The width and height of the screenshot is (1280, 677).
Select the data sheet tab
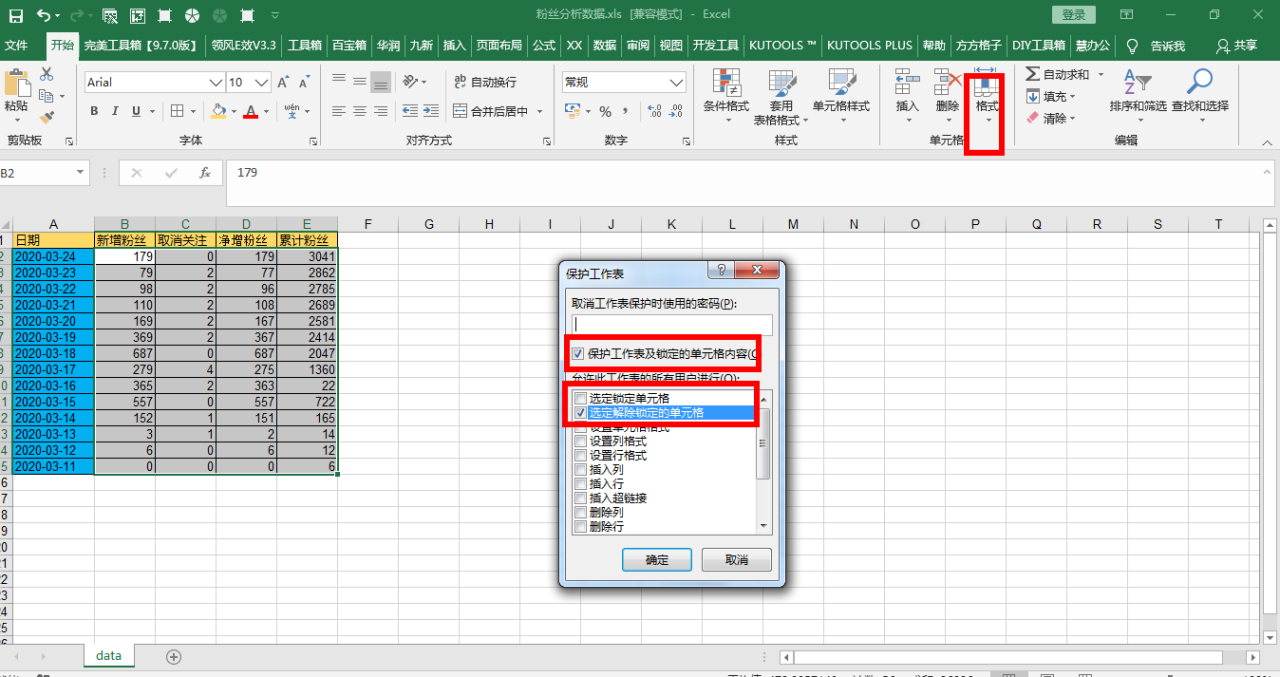tap(108, 656)
